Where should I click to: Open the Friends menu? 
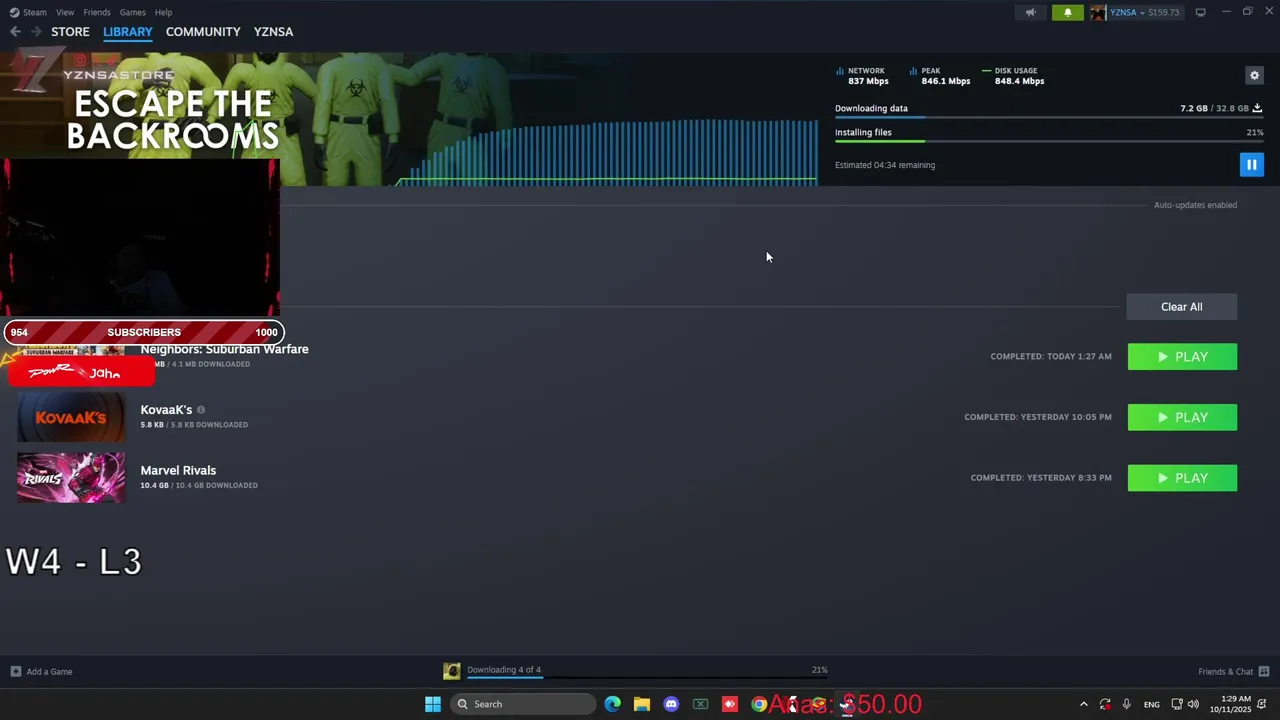point(97,12)
